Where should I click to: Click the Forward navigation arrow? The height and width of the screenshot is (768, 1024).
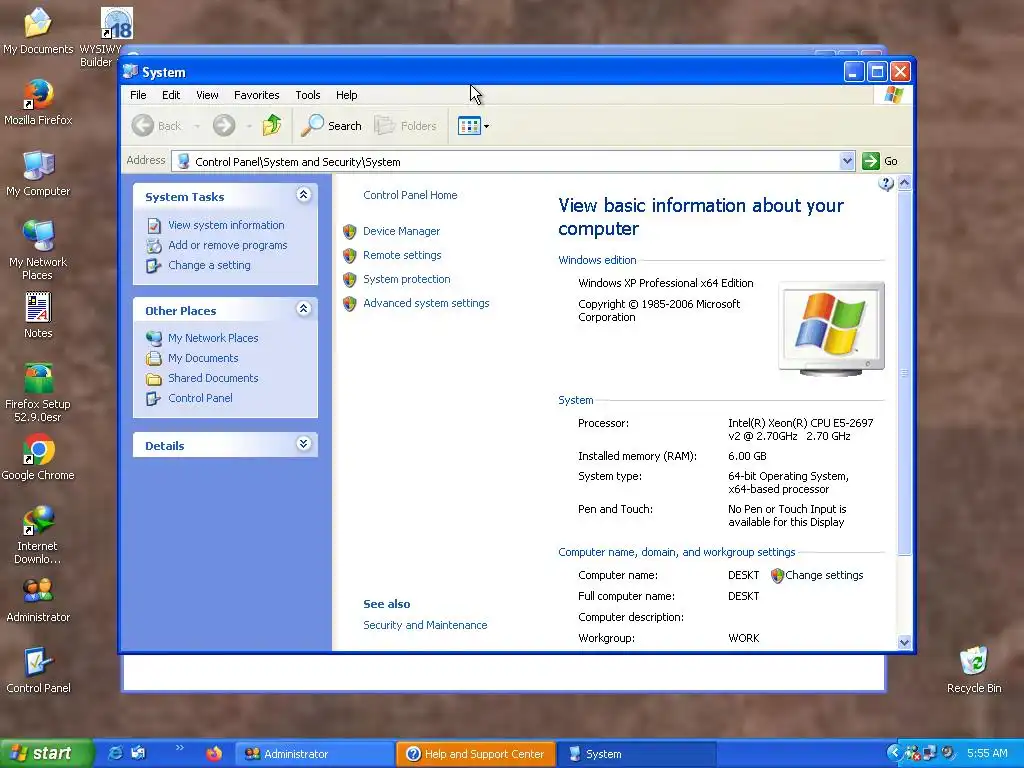click(x=224, y=125)
